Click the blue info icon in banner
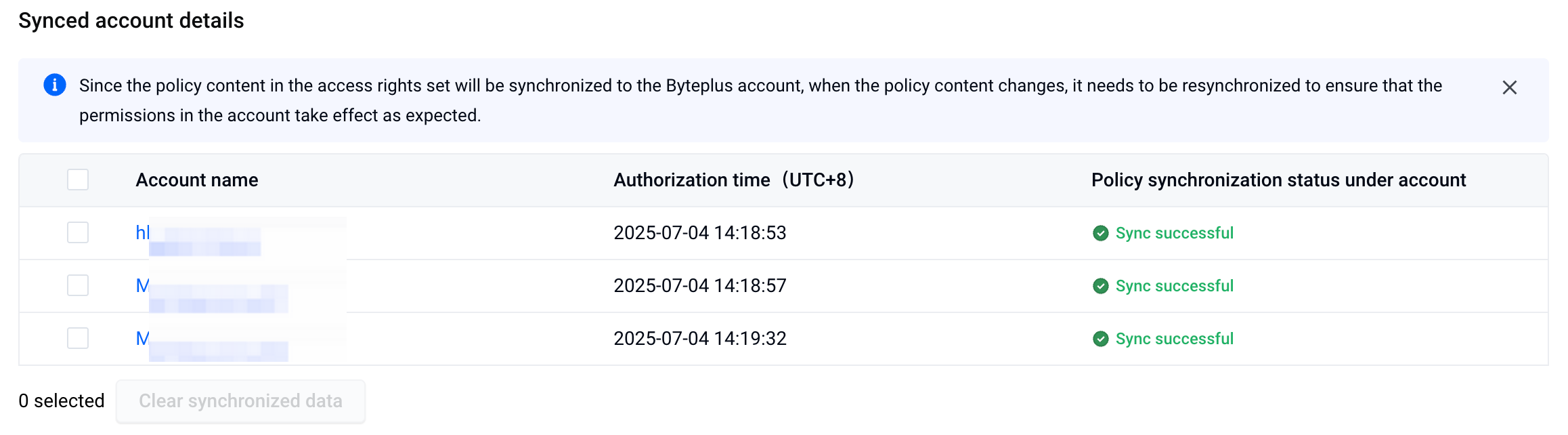This screenshot has height=435, width=1568. click(x=55, y=85)
